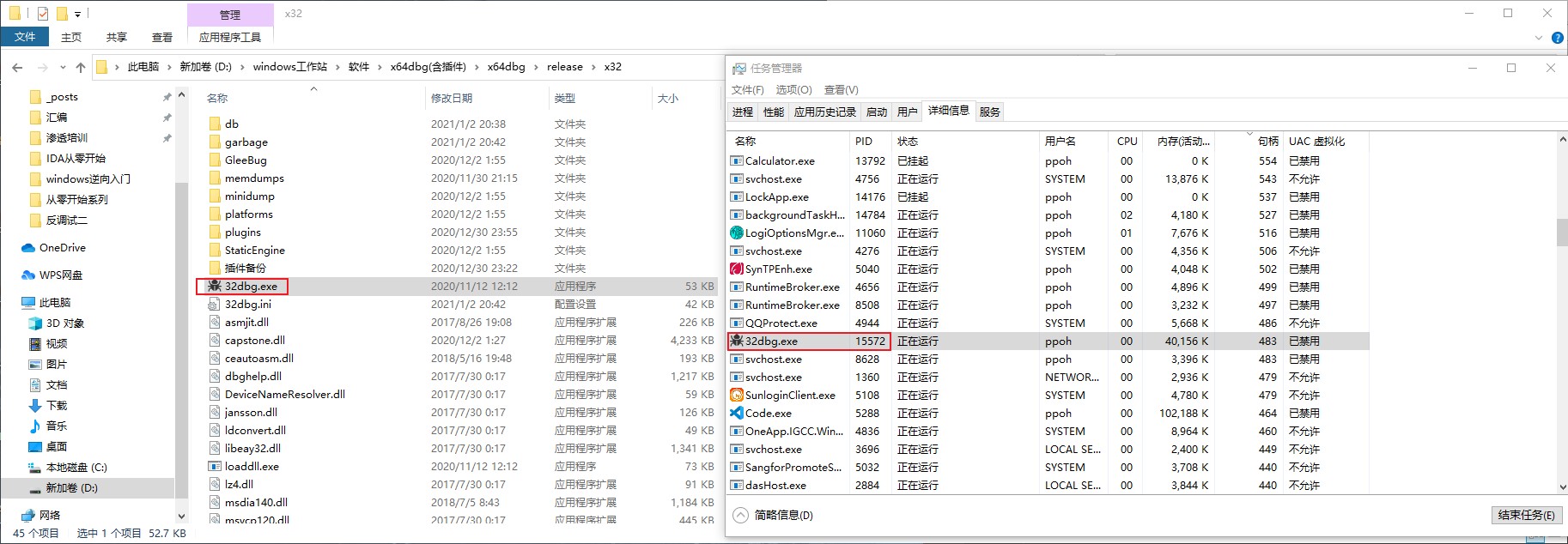This screenshot has width=1568, height=544.
Task: Click quick access properties checkmark icon
Action: tap(42, 13)
